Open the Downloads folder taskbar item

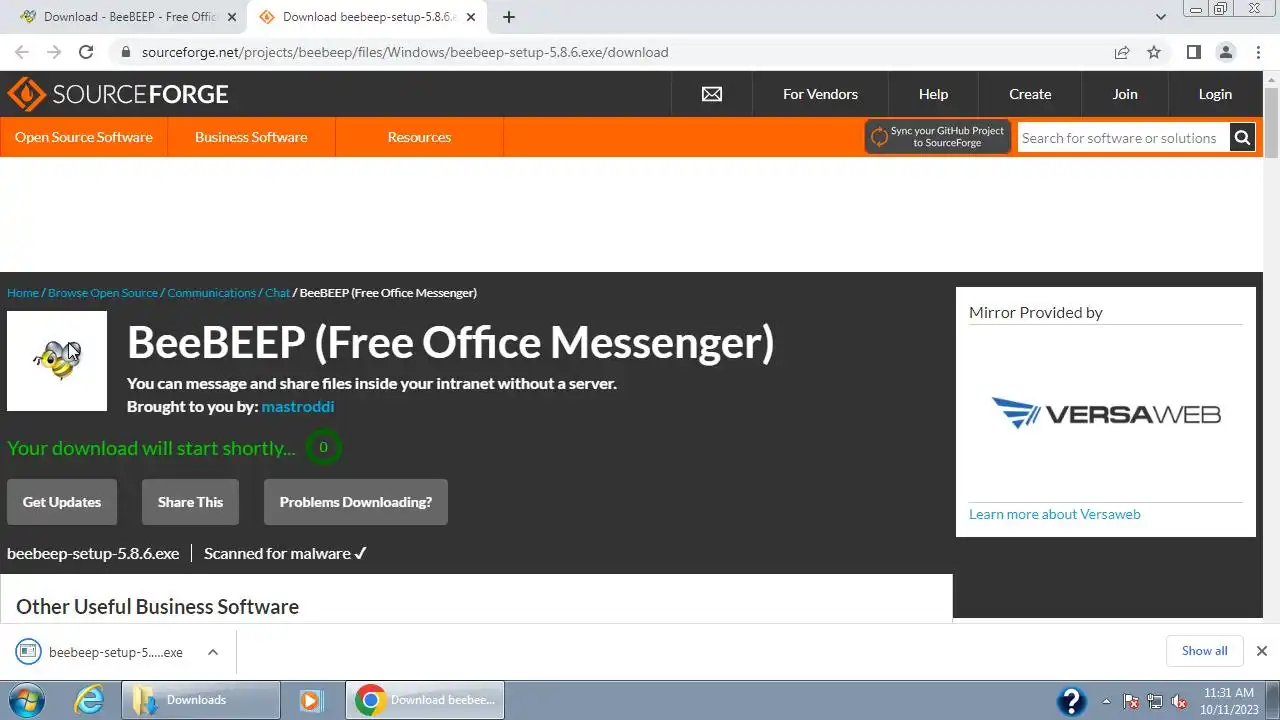200,700
